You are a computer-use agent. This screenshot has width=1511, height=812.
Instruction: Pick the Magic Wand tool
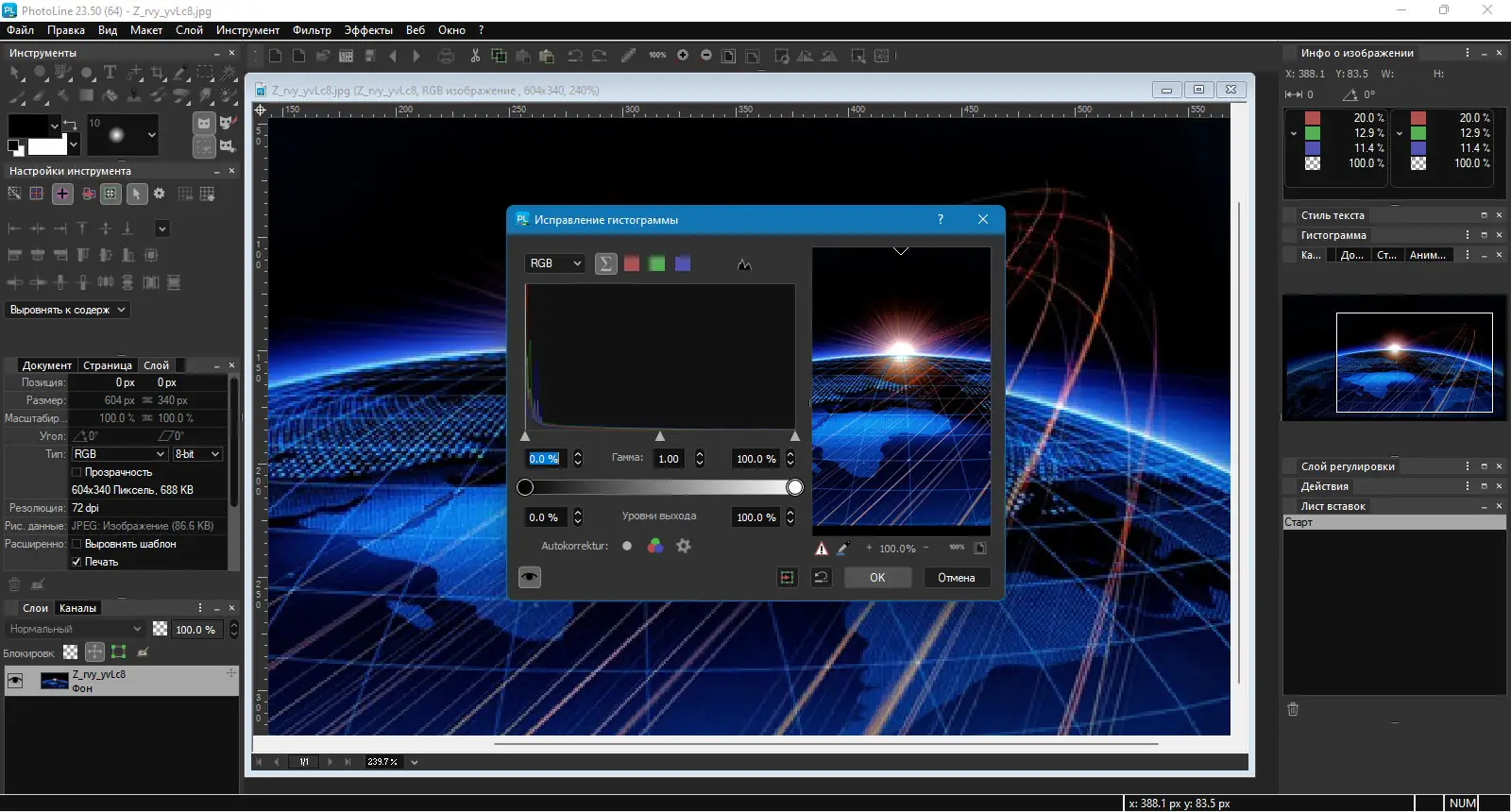228,72
